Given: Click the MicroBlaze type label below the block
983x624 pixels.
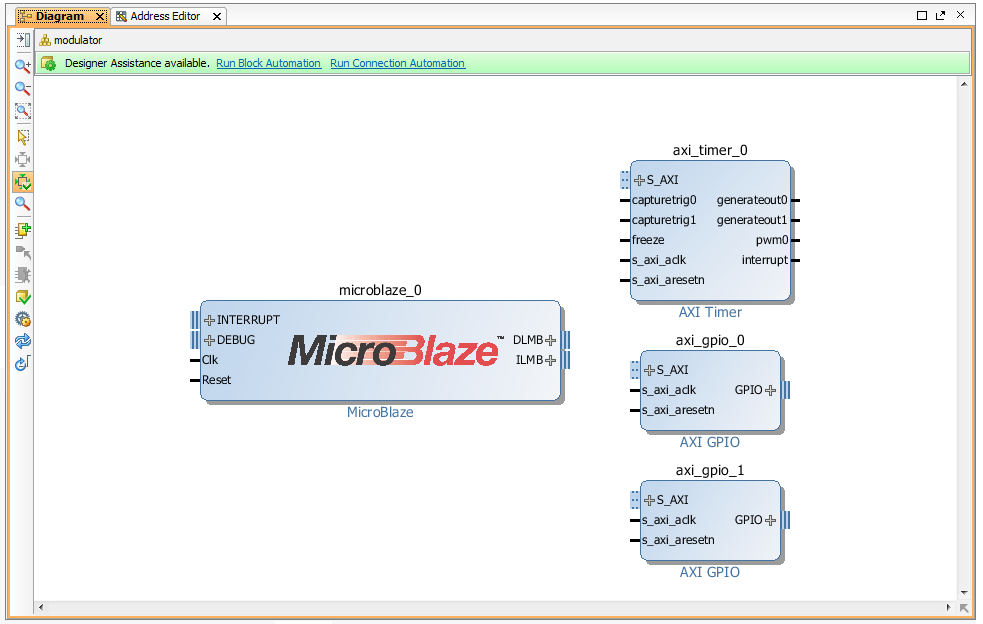Looking at the screenshot, I should (x=380, y=413).
